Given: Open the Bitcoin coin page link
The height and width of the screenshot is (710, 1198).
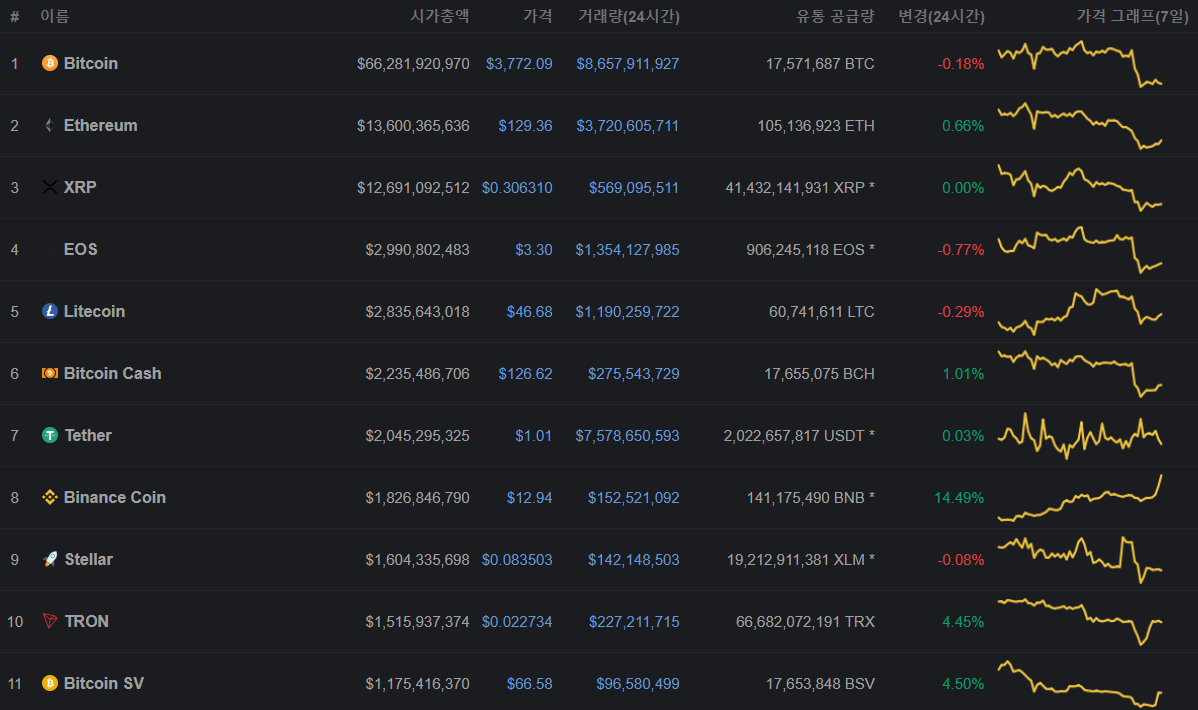Looking at the screenshot, I should (91, 63).
